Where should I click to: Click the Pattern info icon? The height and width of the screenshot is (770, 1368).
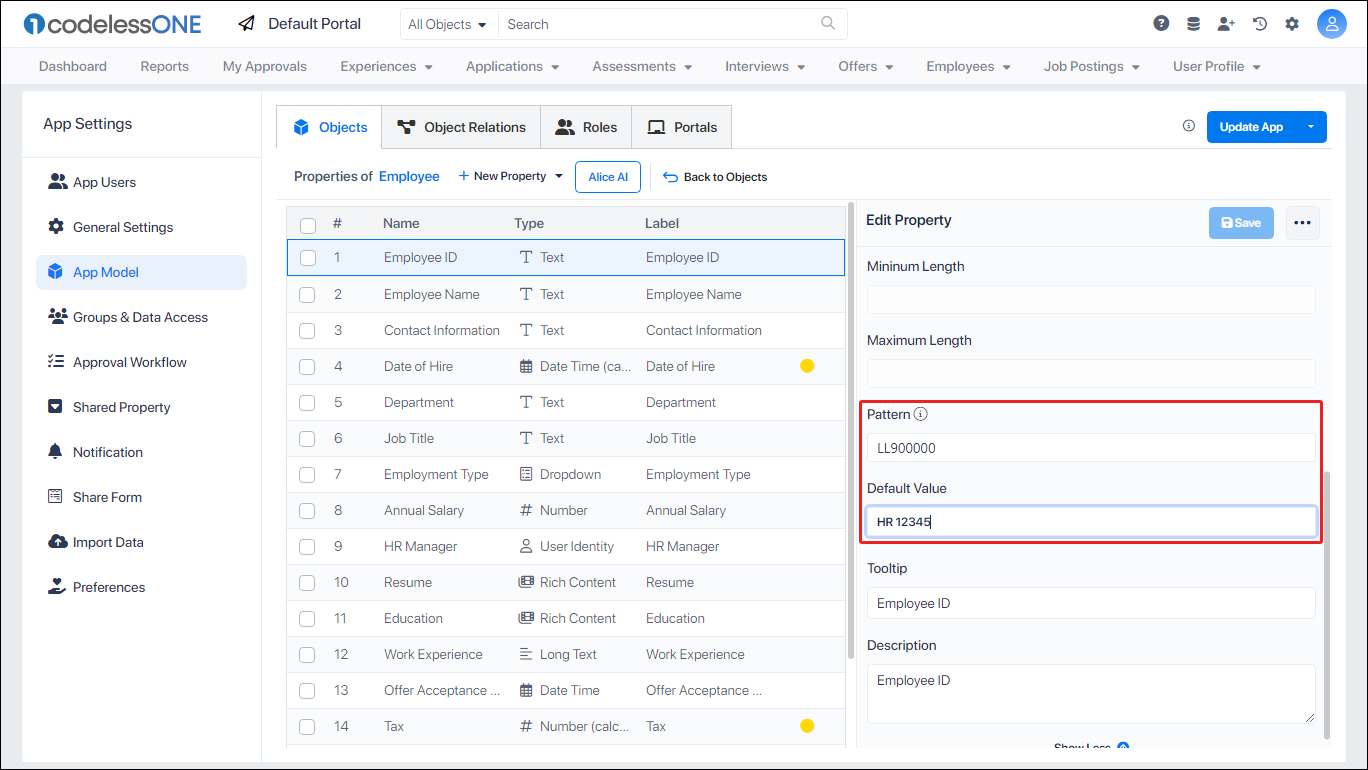(921, 414)
